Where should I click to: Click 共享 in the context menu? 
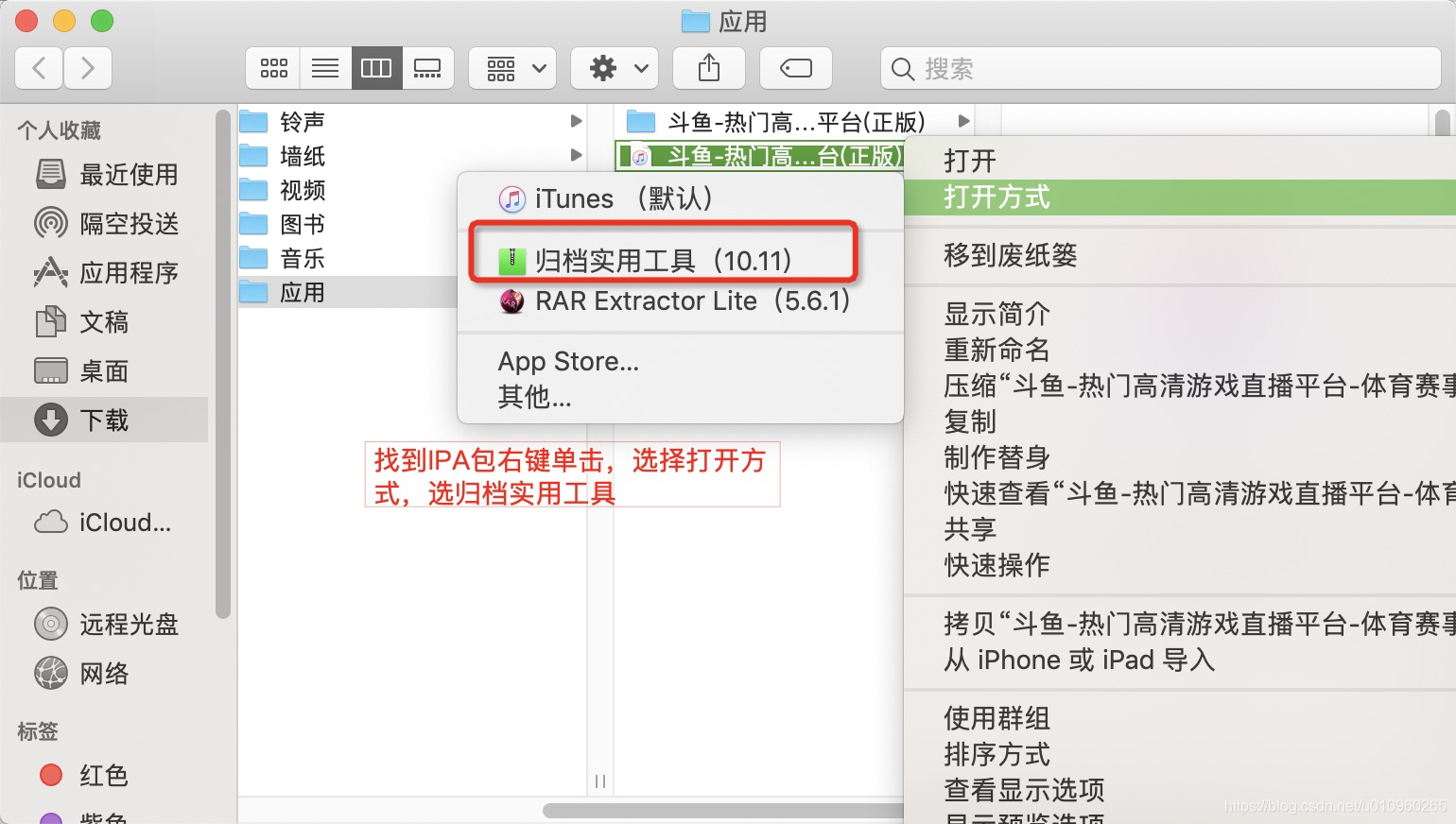1180,529
